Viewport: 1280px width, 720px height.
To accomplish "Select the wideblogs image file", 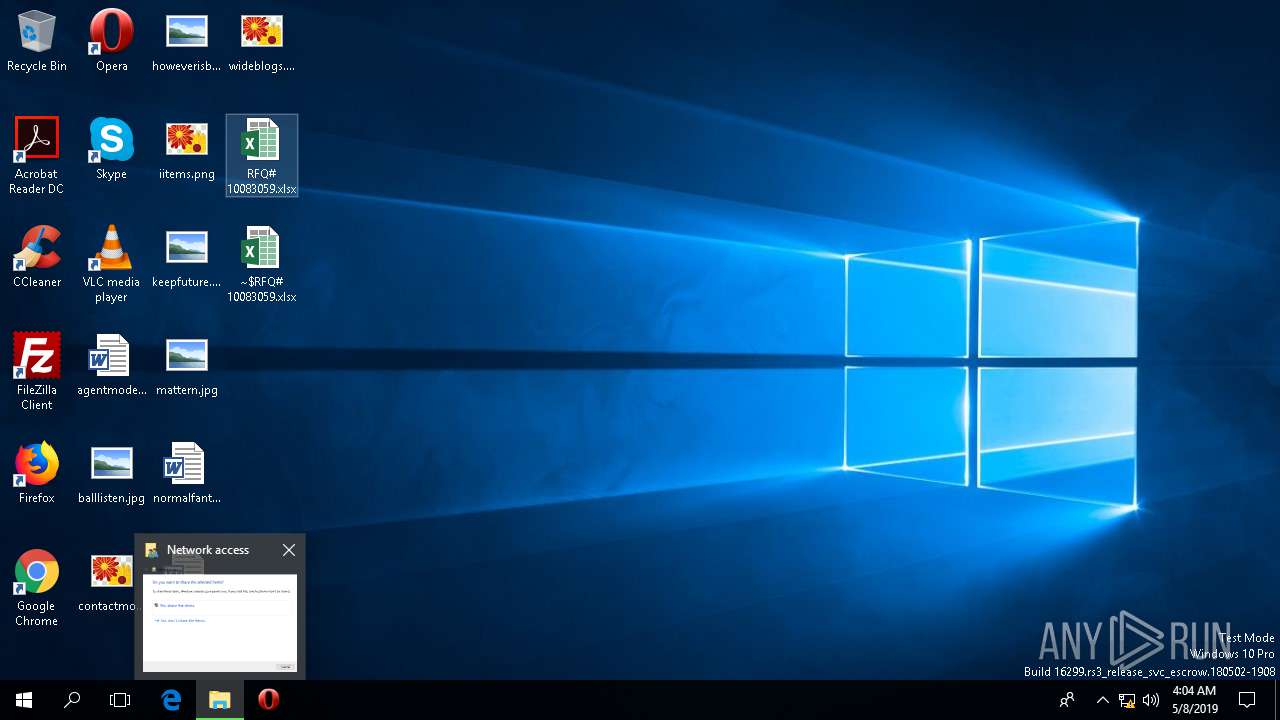I will [x=261, y=42].
